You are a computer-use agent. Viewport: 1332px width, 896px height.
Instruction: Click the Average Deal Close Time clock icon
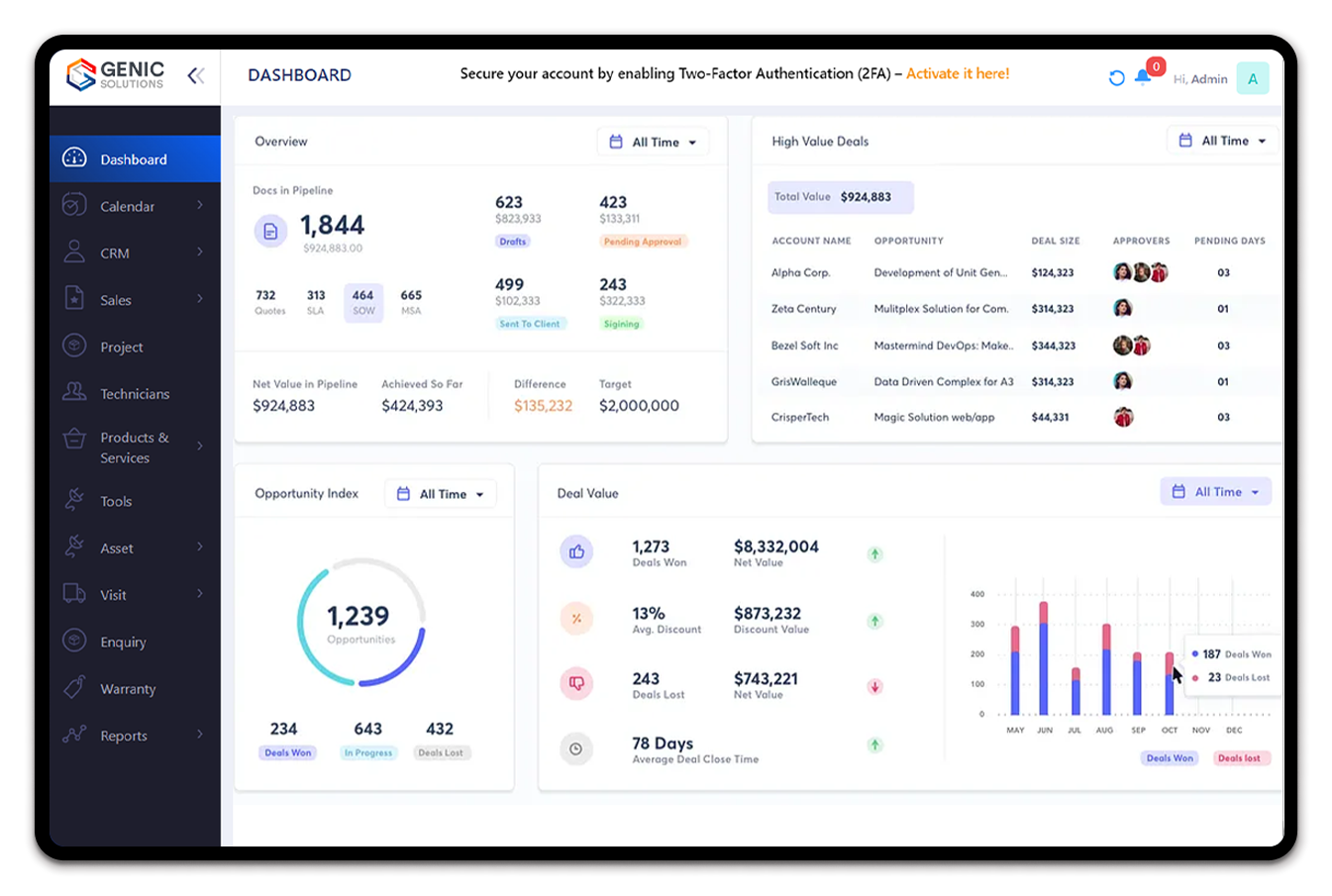coord(576,749)
